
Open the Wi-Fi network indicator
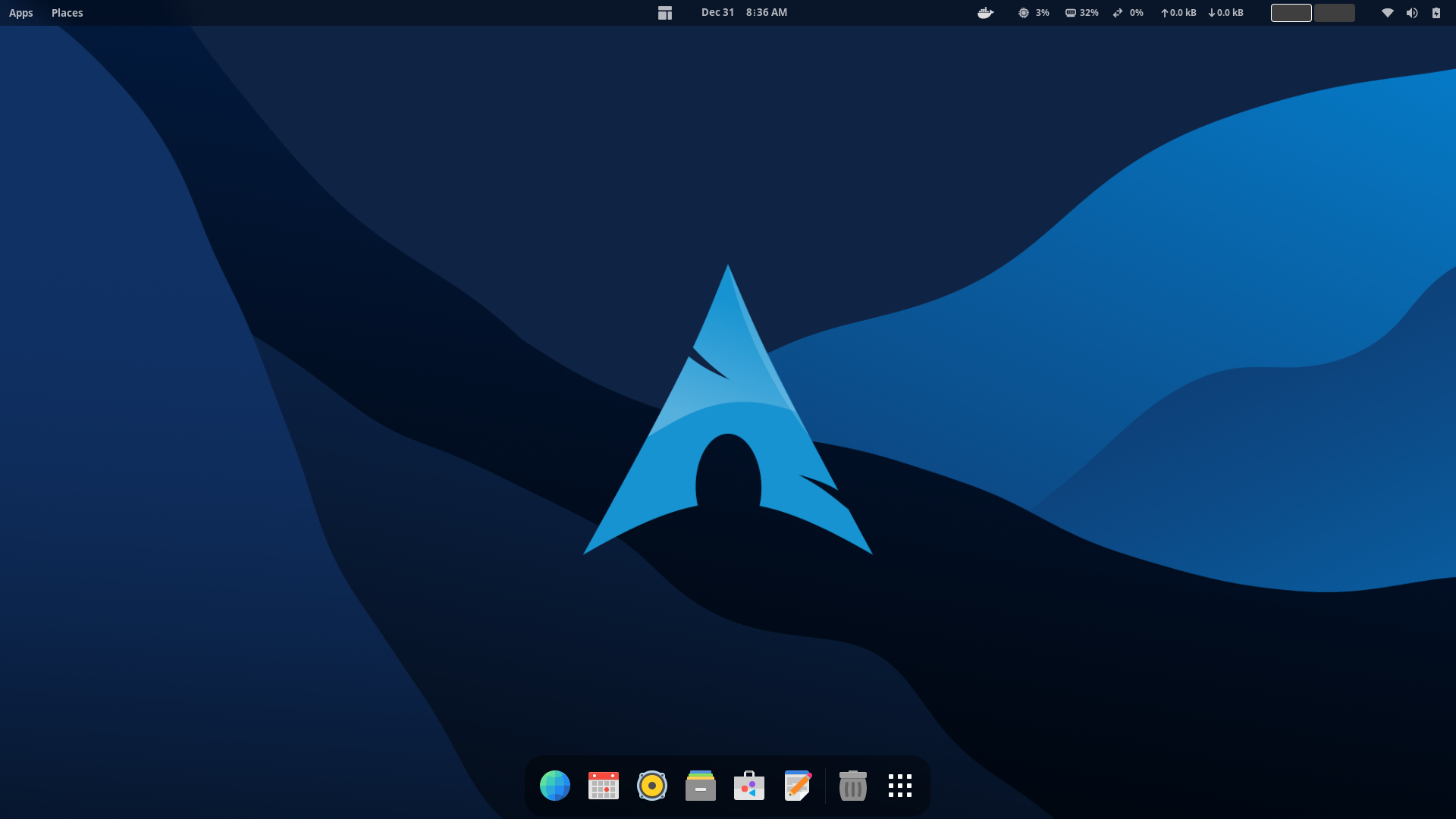[x=1387, y=13]
